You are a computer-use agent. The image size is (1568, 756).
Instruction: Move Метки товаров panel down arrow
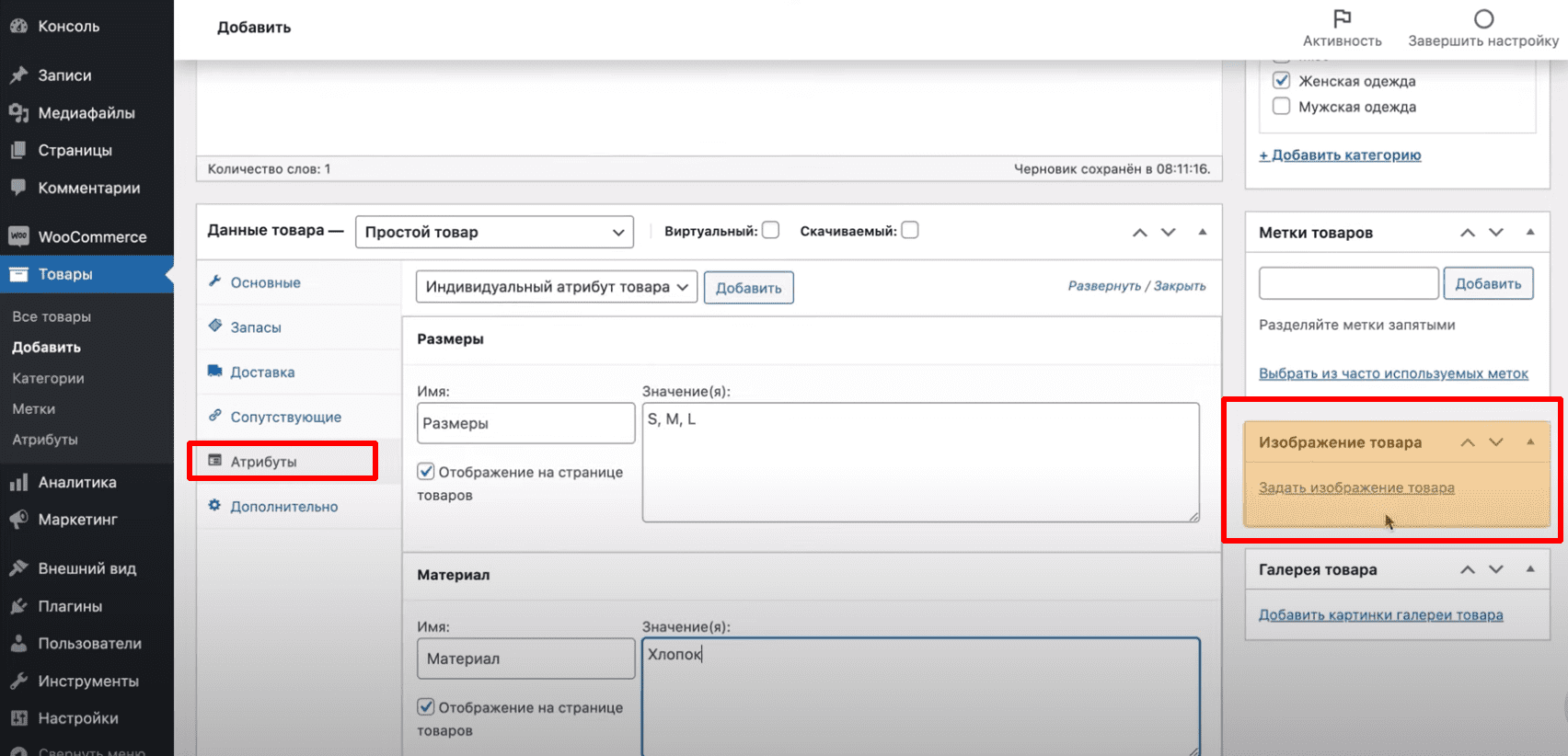[x=1496, y=233]
